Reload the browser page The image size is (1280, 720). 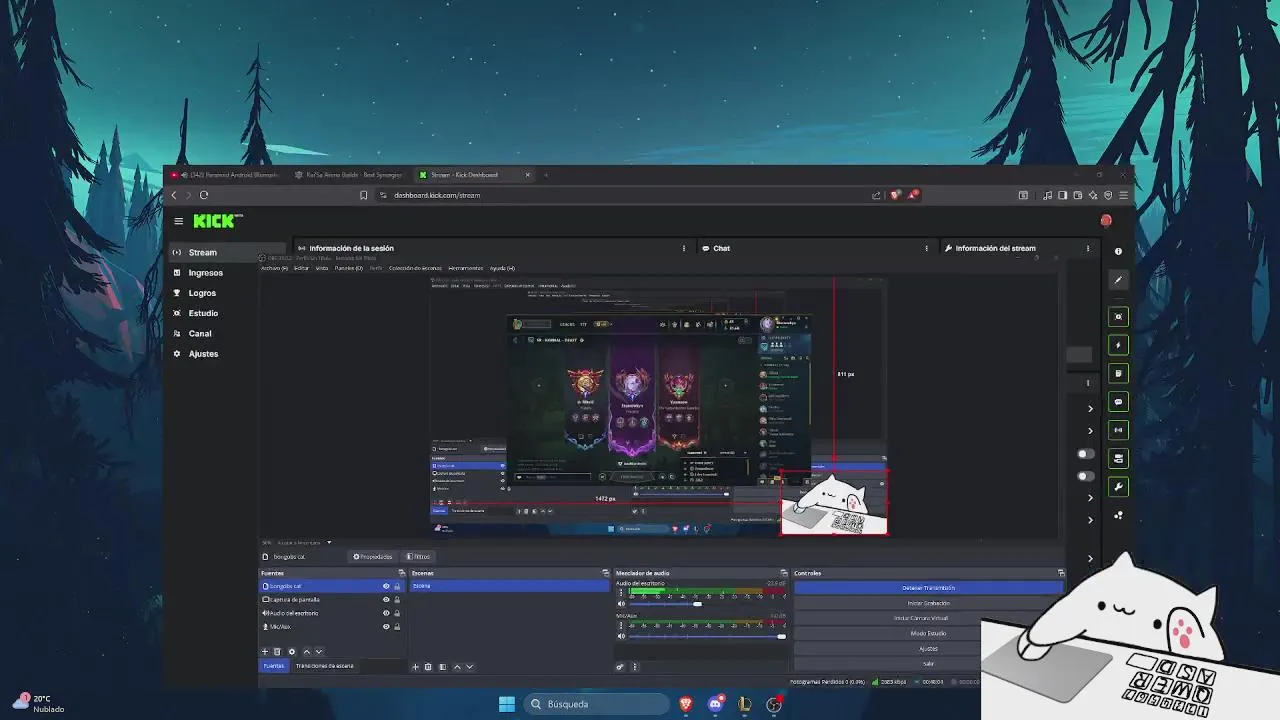[x=204, y=195]
